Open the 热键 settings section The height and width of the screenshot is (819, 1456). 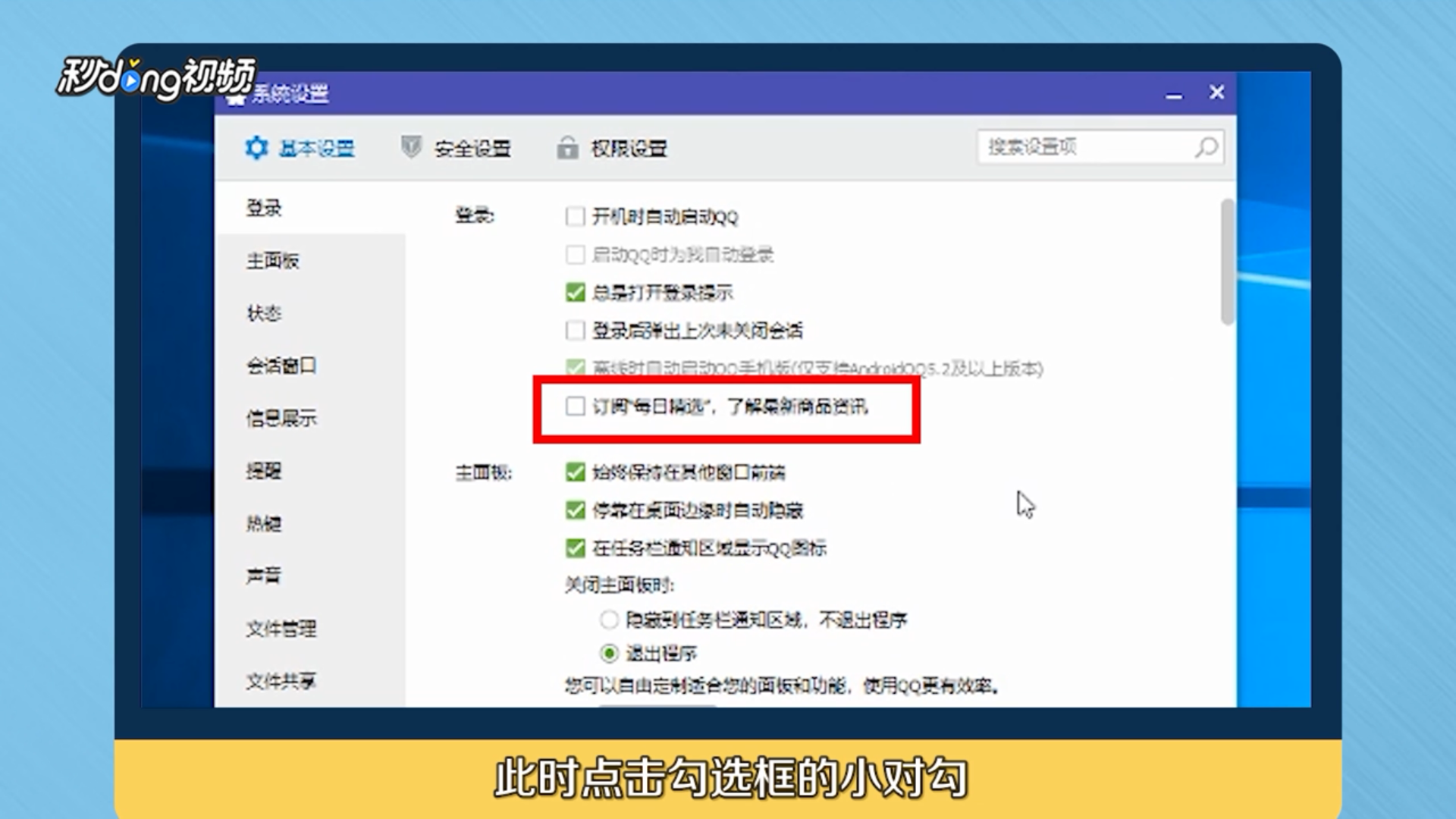[x=264, y=524]
